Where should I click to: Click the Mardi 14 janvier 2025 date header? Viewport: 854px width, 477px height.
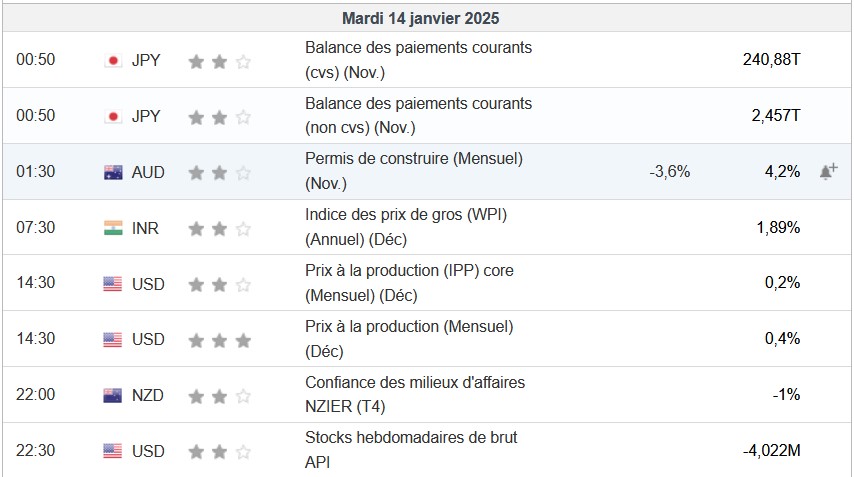420,18
